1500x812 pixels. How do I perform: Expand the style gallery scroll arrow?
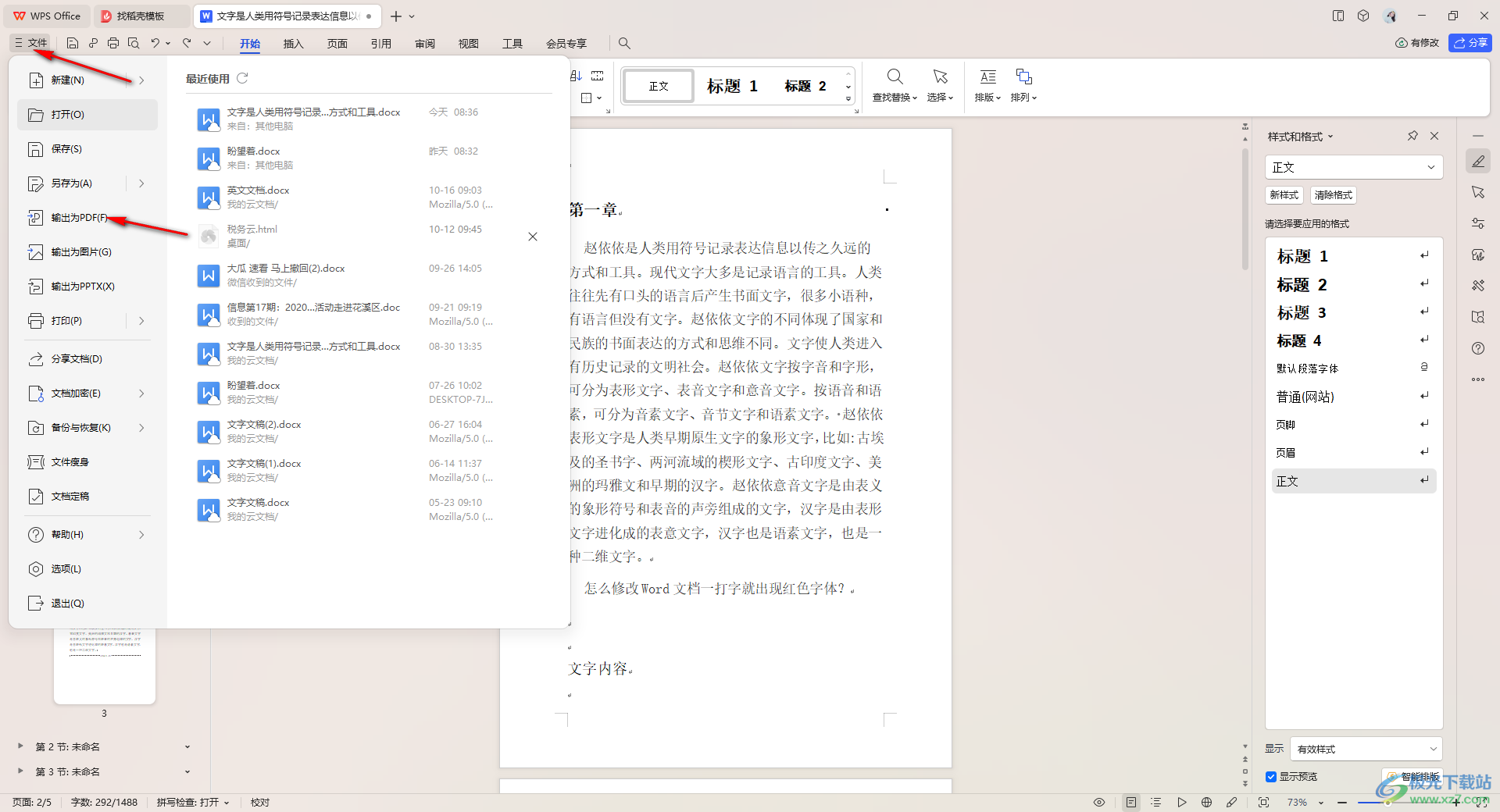(848, 98)
